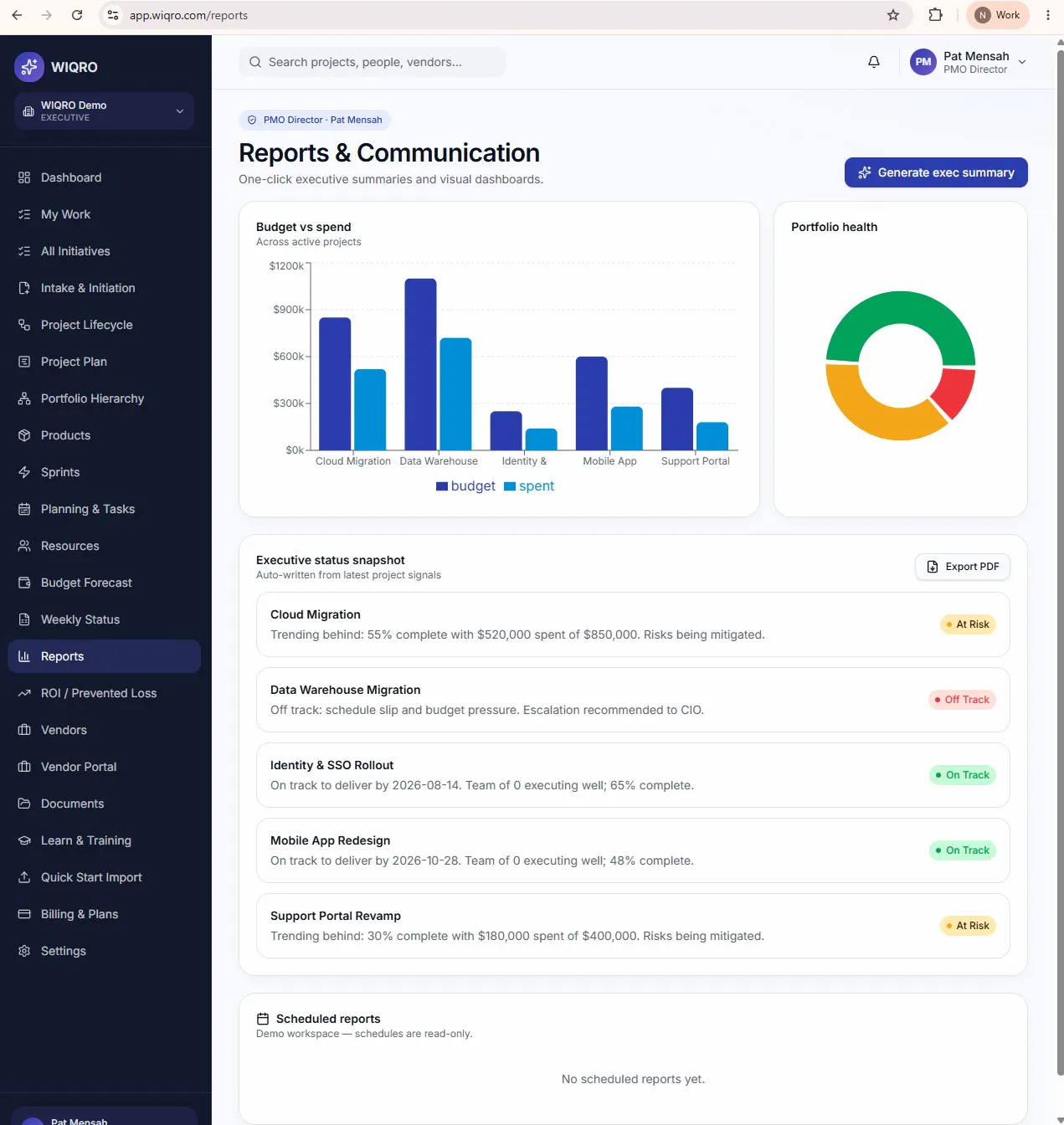This screenshot has height=1125, width=1064.
Task: Open Sprints via the lightning icon
Action: click(24, 472)
